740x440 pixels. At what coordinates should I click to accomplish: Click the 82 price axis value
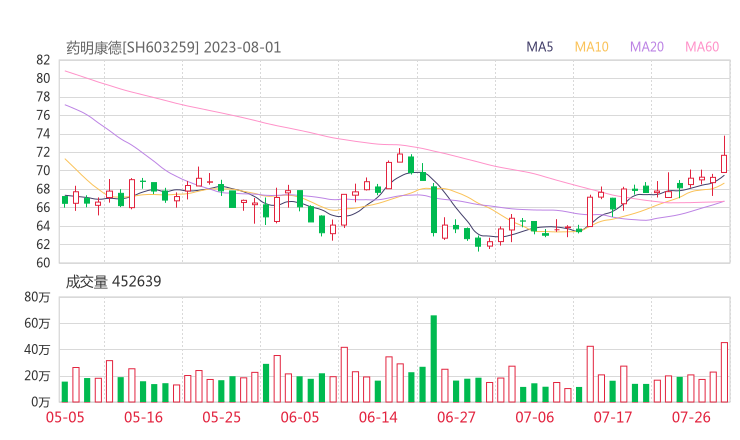[x=43, y=60]
